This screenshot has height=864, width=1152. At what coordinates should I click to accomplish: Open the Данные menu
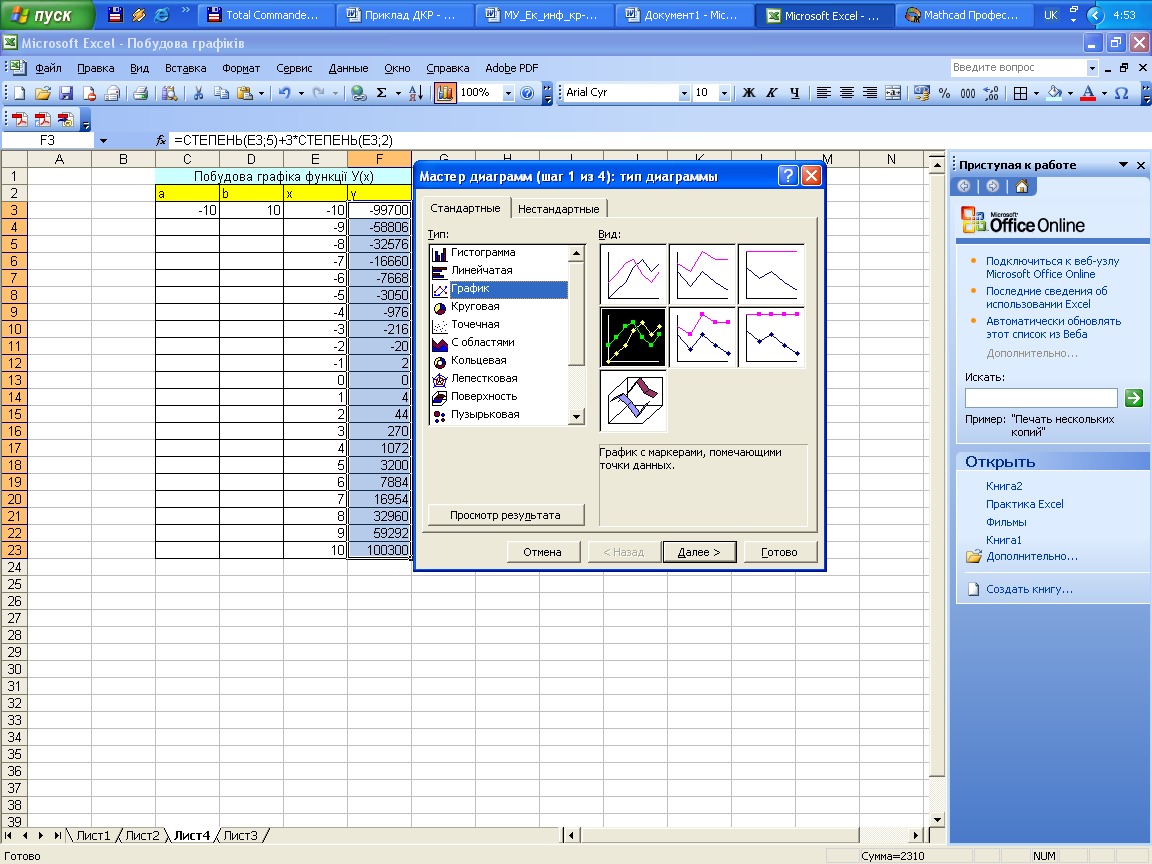[x=348, y=68]
